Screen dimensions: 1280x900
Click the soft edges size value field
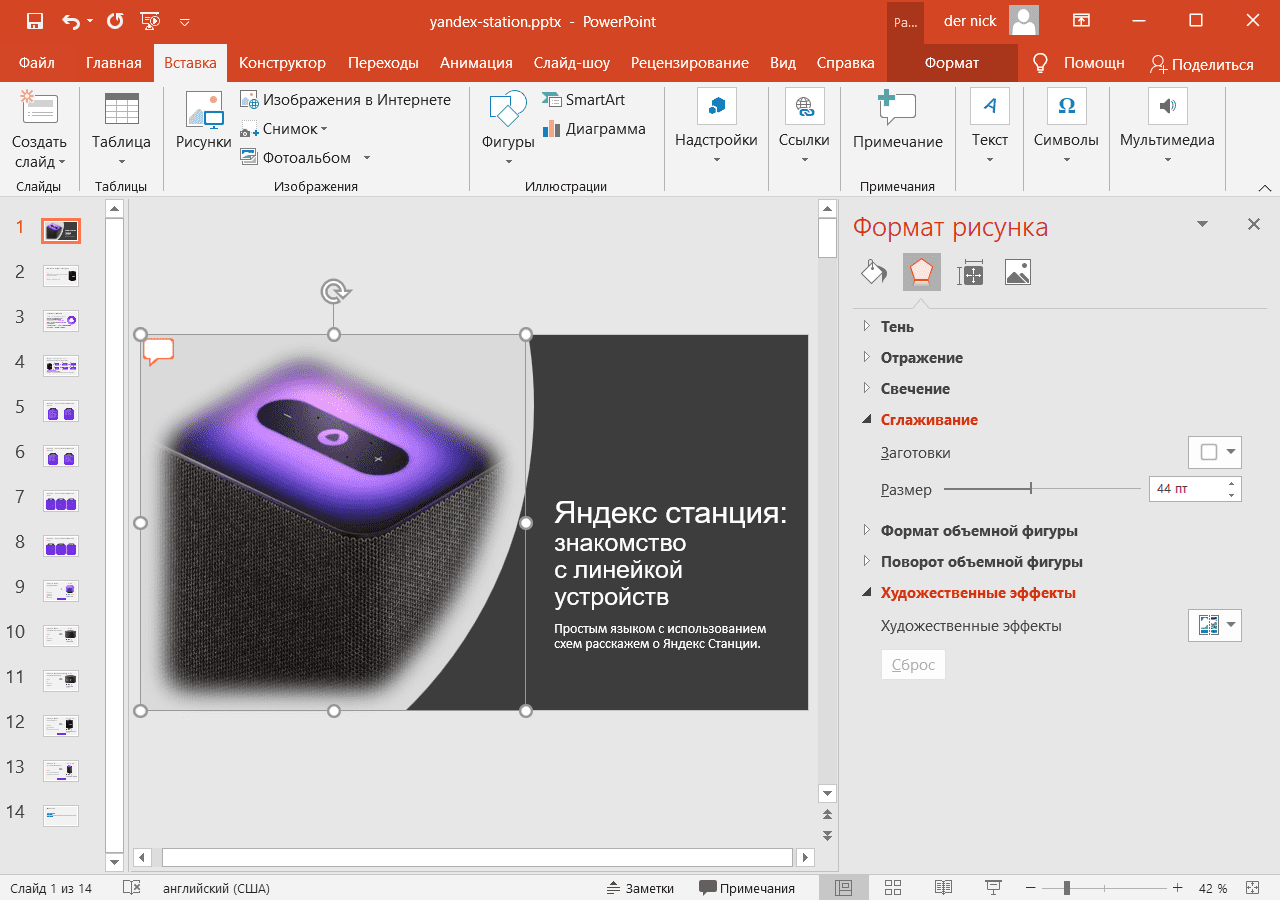click(x=1187, y=489)
